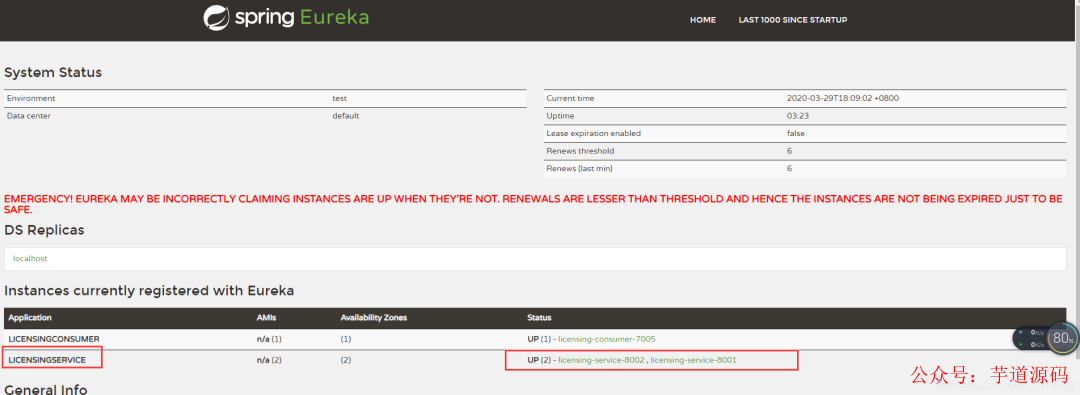Click the Availability Zones column header

tap(374, 318)
